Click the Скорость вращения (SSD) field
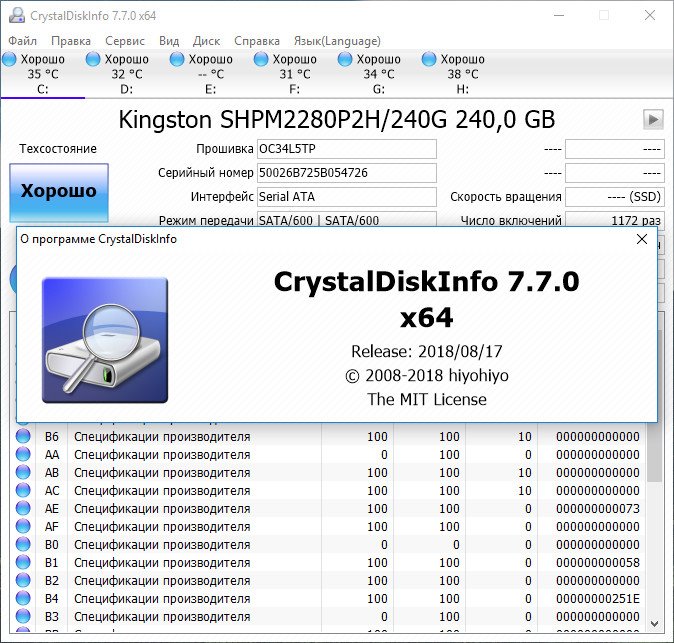674x643 pixels. 615,197
